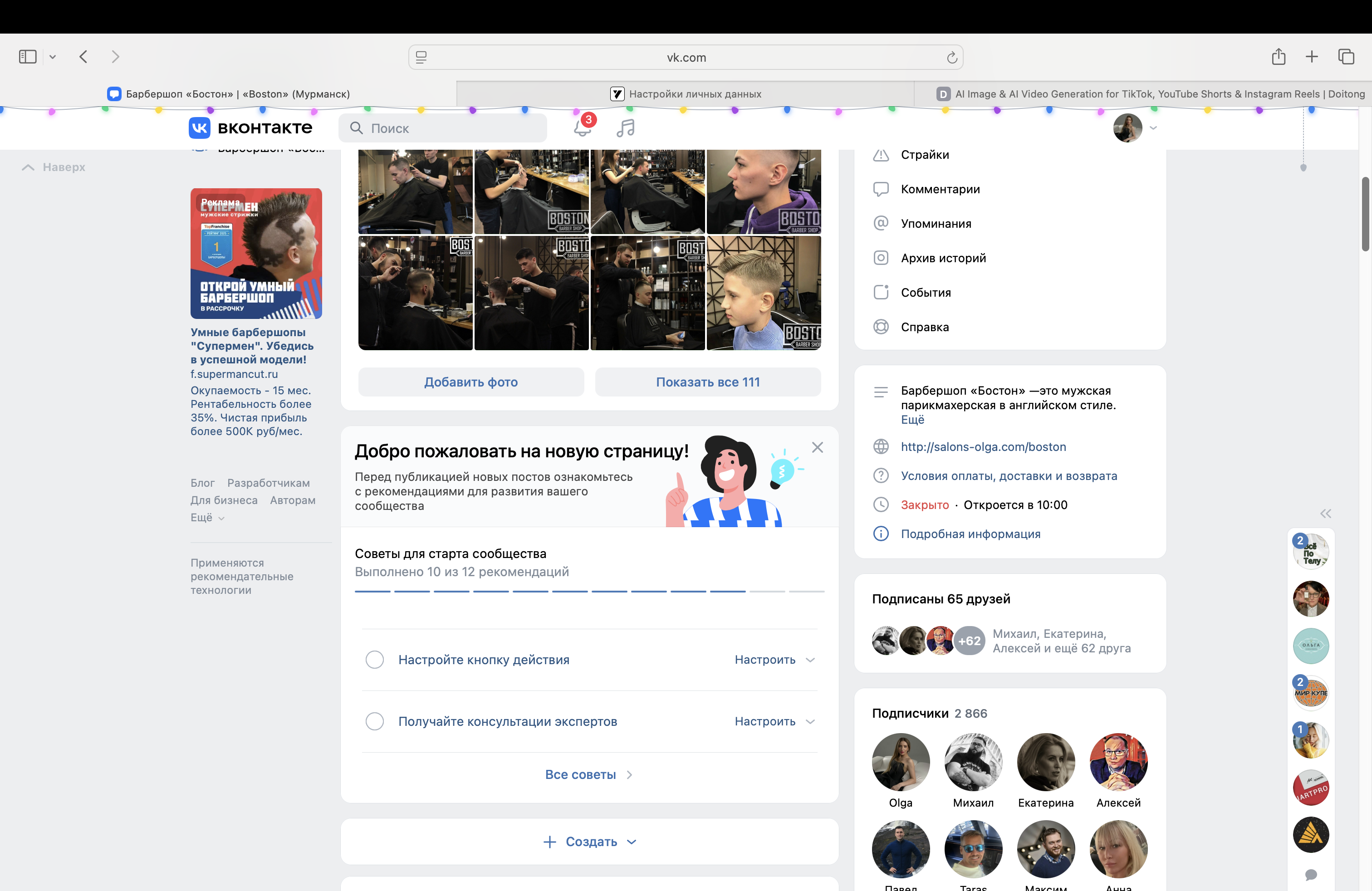Open Упоминания menu item
Image resolution: width=1372 pixels, height=891 pixels.
[936, 224]
